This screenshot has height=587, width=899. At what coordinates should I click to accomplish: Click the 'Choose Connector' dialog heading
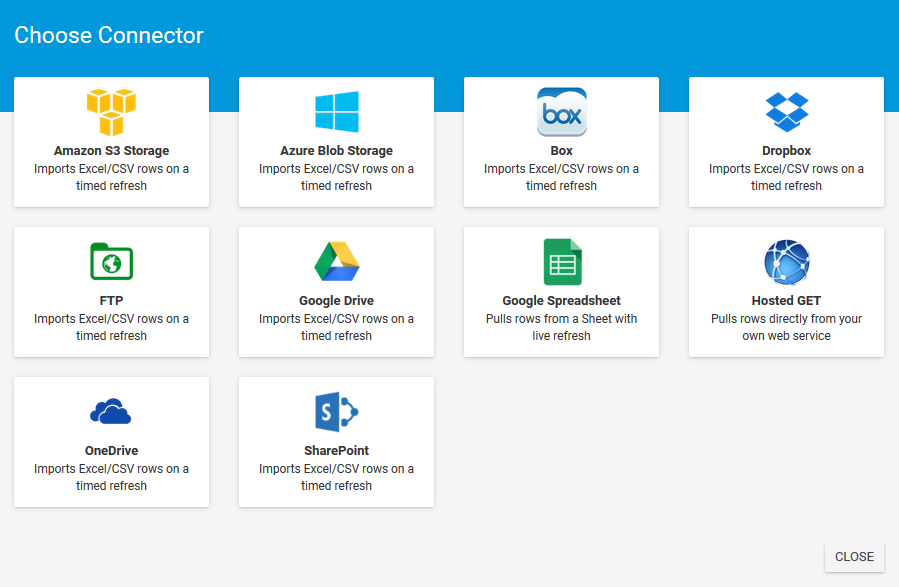tap(109, 35)
